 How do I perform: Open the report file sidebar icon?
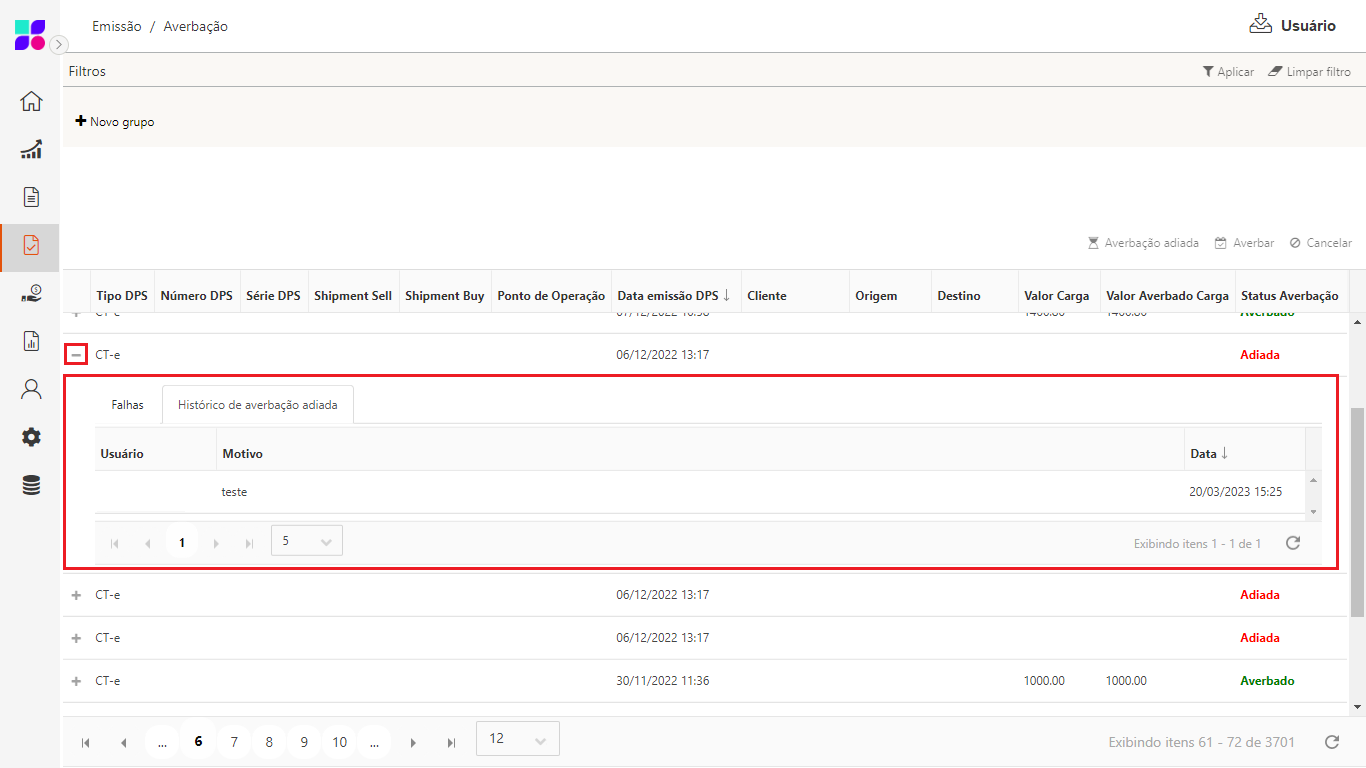31,341
